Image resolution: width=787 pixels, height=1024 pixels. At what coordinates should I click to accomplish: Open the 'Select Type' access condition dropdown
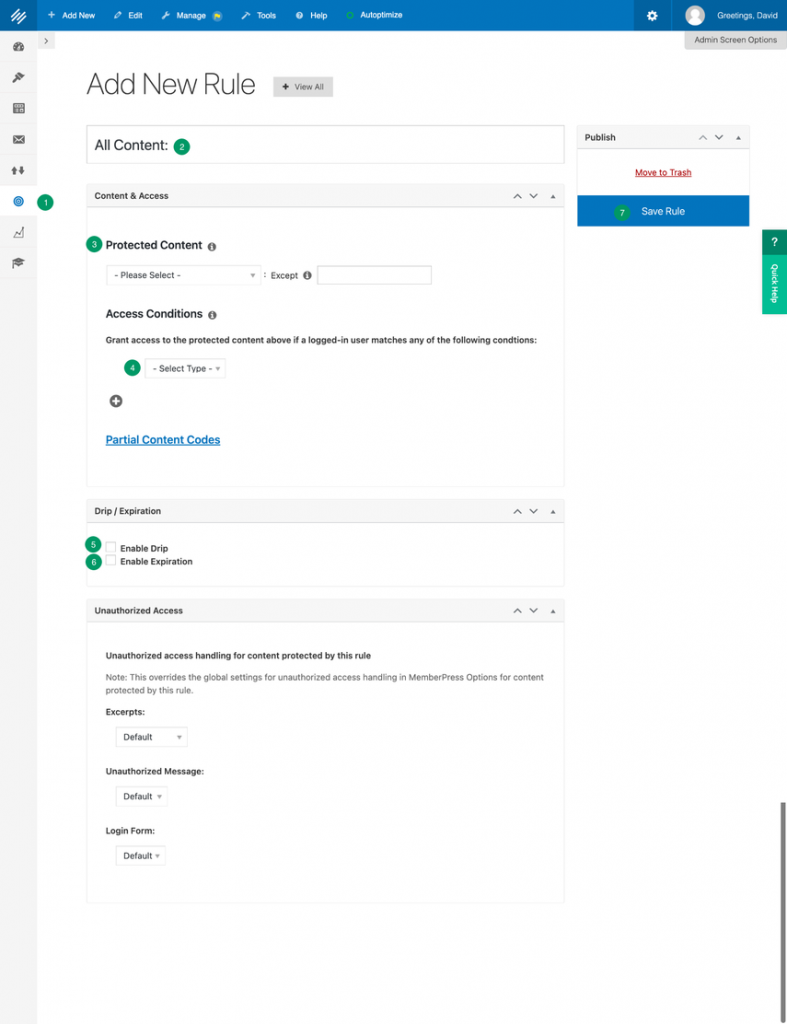coord(186,369)
